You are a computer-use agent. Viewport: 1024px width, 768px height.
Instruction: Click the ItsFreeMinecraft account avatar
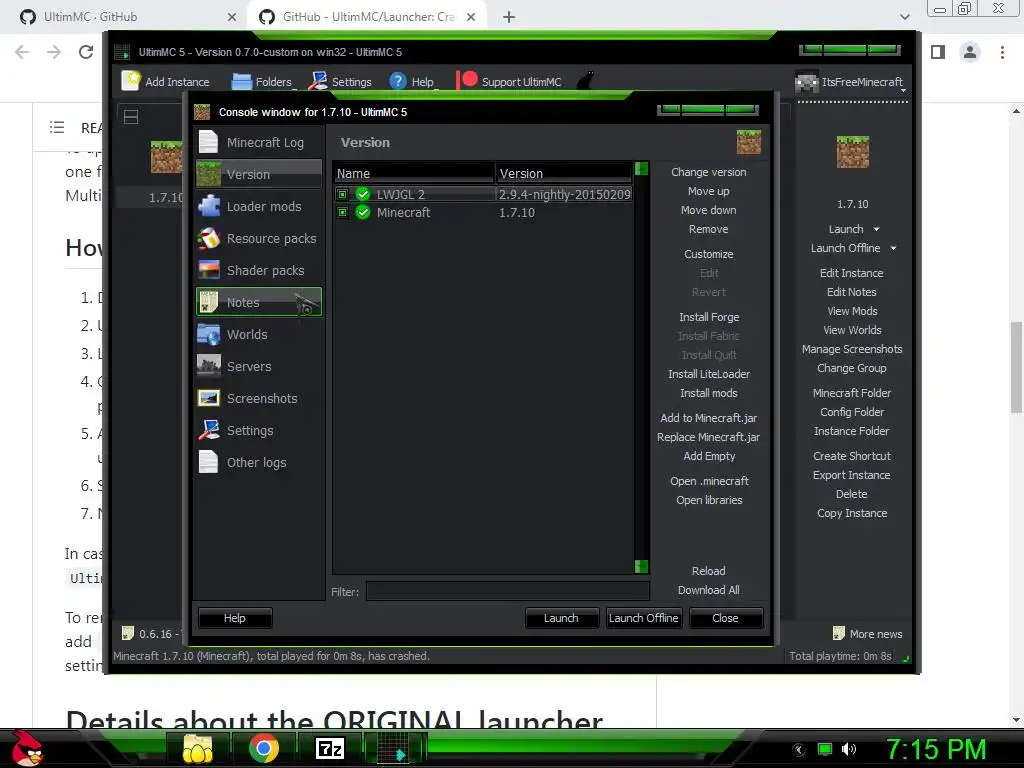click(x=807, y=82)
